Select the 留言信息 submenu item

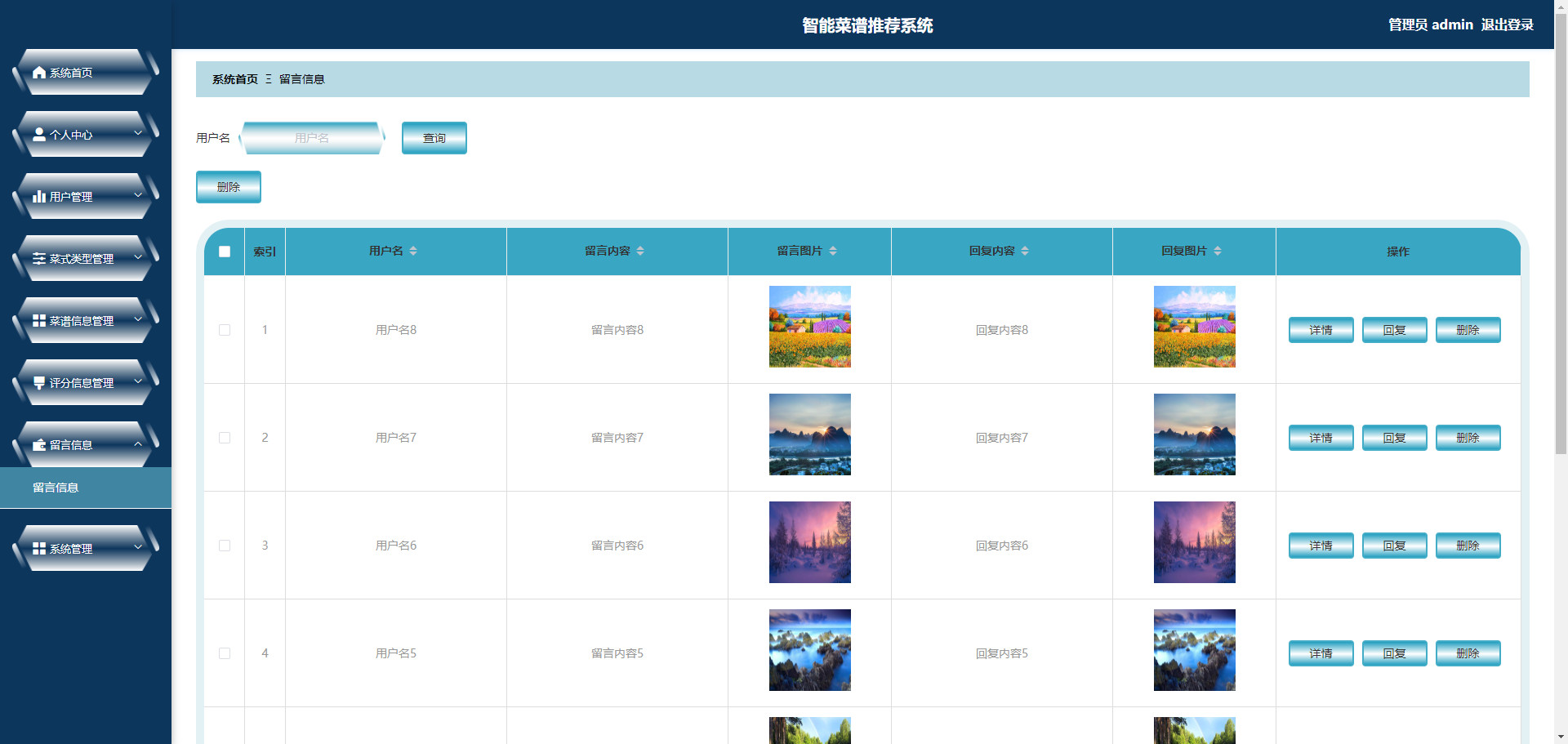pyautogui.click(x=86, y=488)
